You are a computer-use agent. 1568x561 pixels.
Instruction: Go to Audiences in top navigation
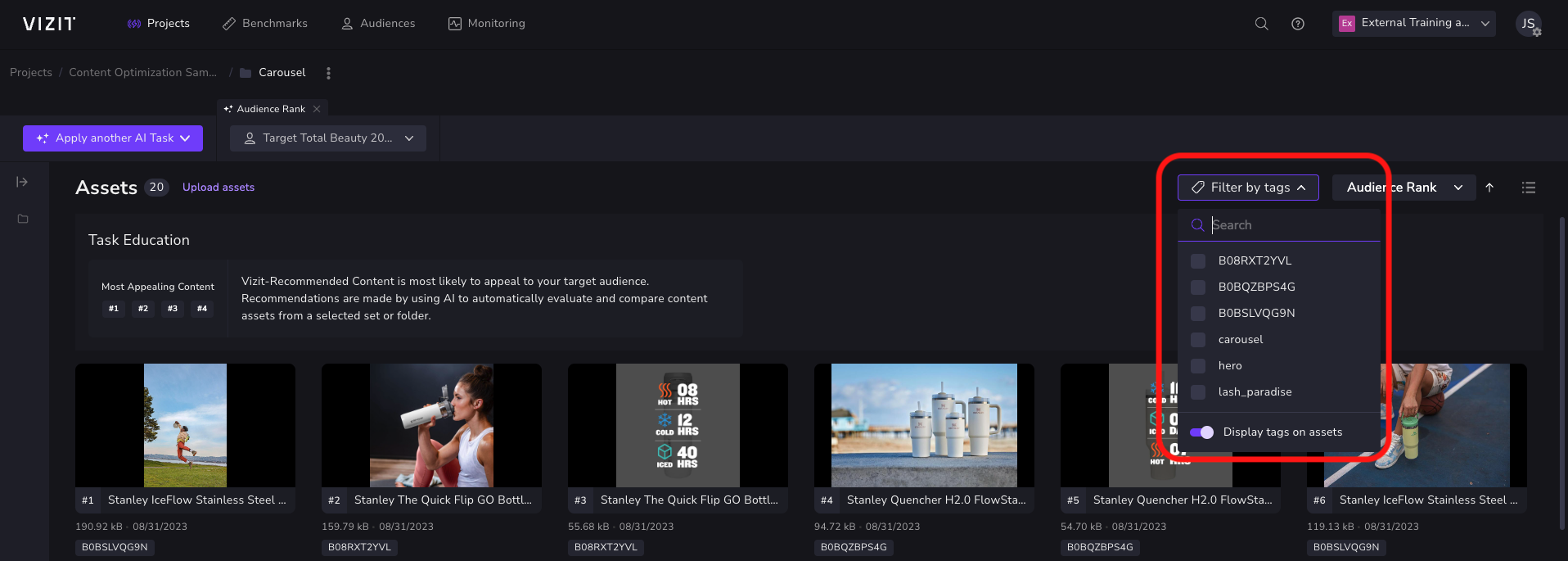378,24
